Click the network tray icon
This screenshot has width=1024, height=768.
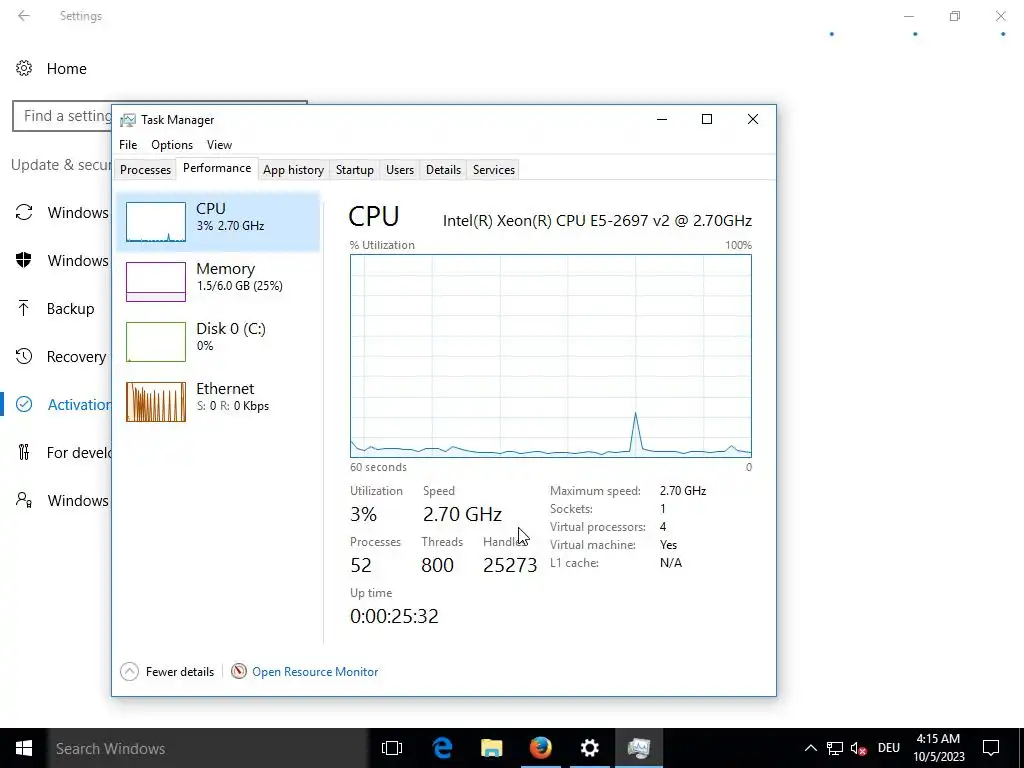click(x=835, y=748)
